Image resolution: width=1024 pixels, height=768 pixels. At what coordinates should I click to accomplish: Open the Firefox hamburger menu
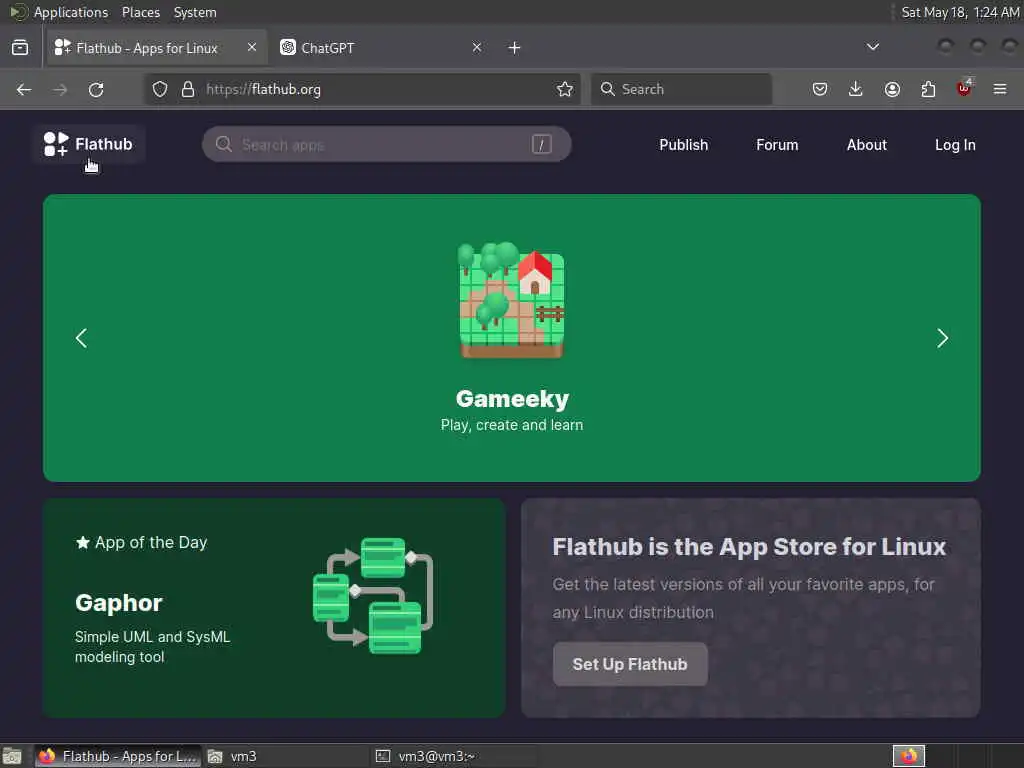click(1000, 89)
